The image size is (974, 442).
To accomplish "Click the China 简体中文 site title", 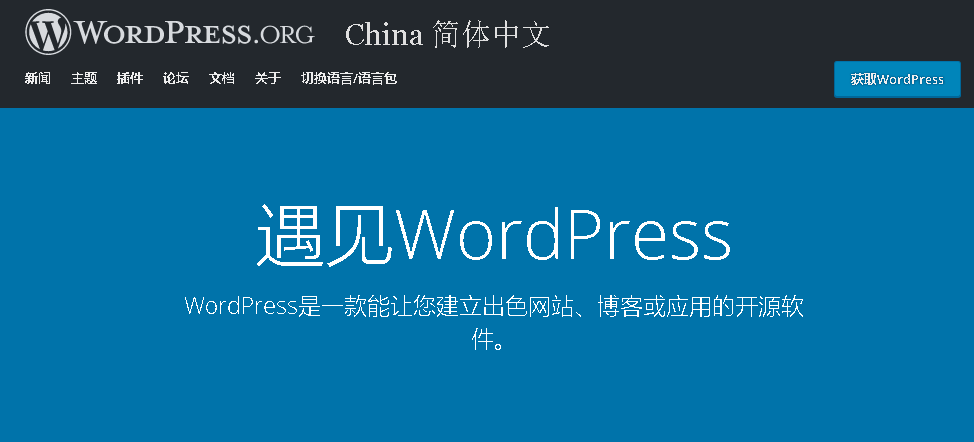I will [x=447, y=35].
